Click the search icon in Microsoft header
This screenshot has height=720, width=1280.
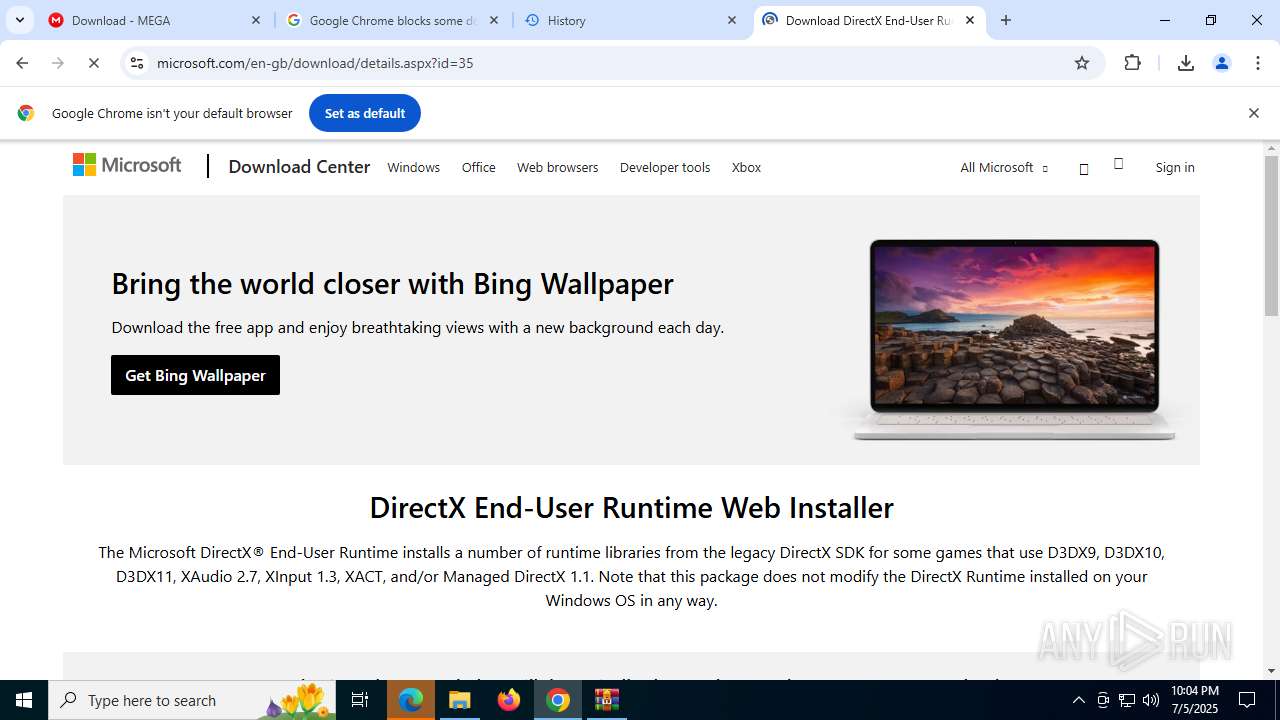coord(1084,169)
